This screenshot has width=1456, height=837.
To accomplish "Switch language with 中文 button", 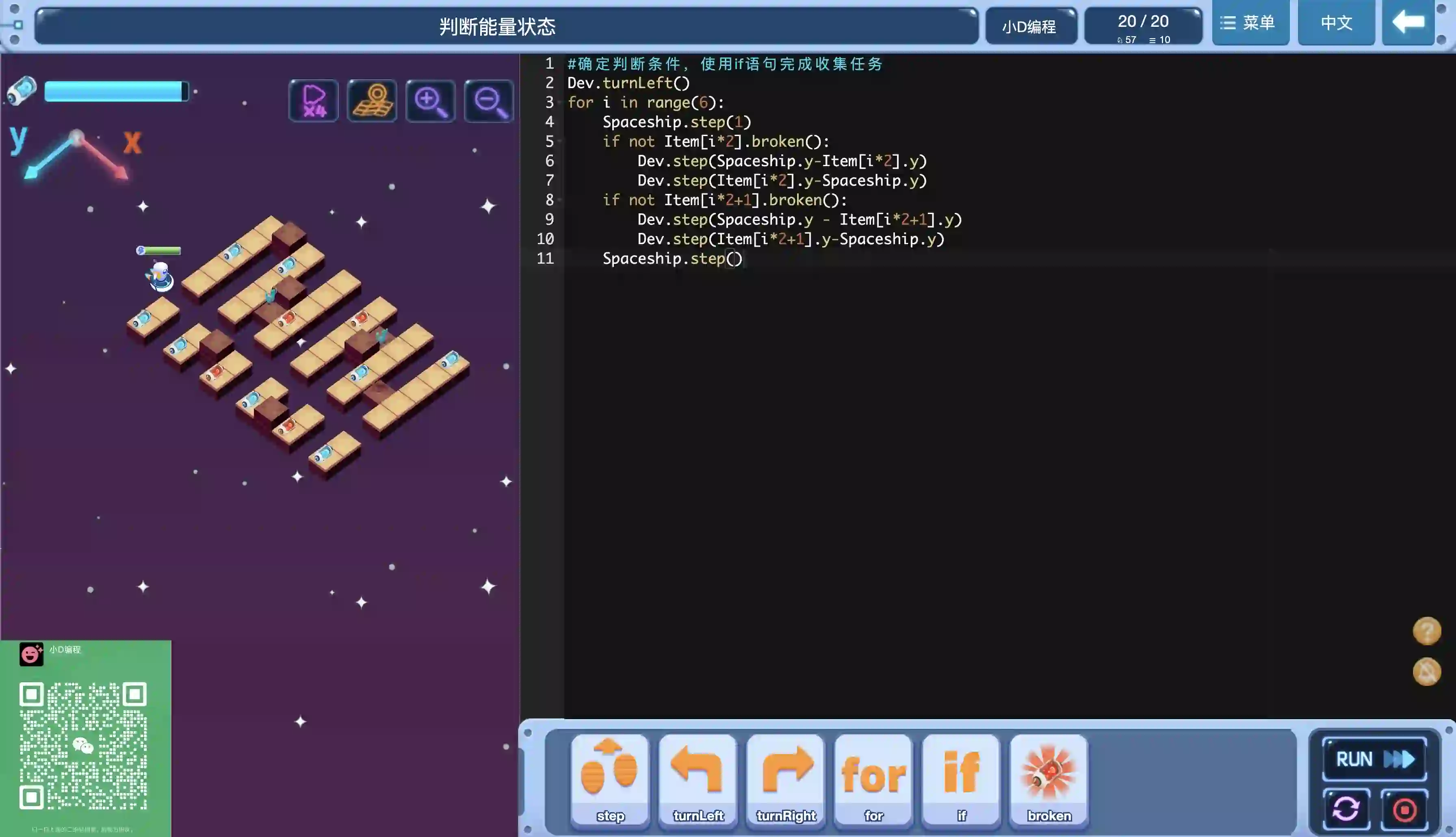I will coord(1336,23).
